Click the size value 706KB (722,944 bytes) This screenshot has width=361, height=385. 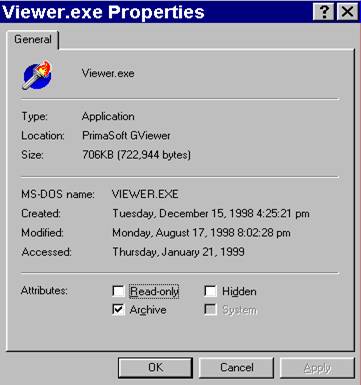136,155
